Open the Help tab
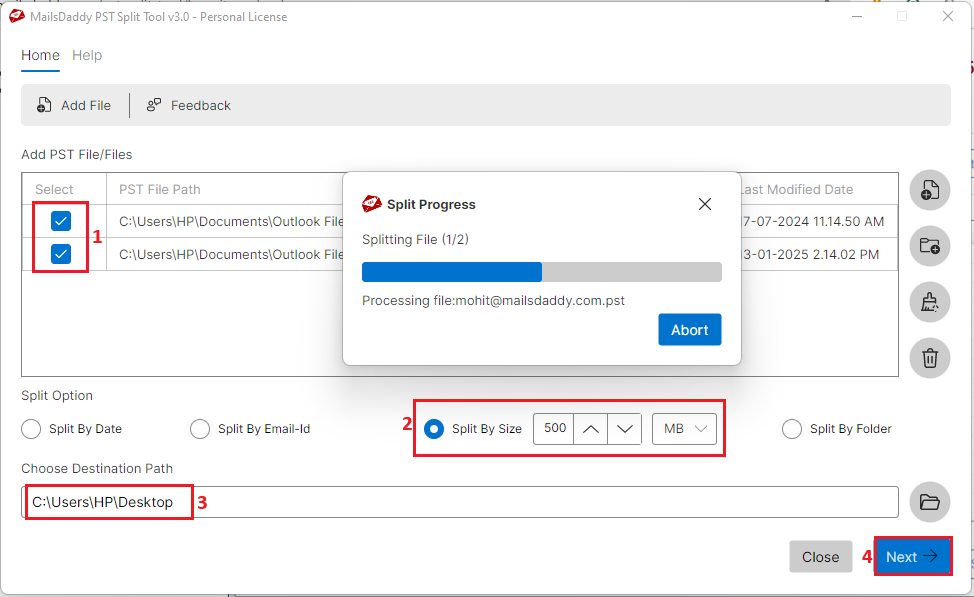 coord(87,55)
